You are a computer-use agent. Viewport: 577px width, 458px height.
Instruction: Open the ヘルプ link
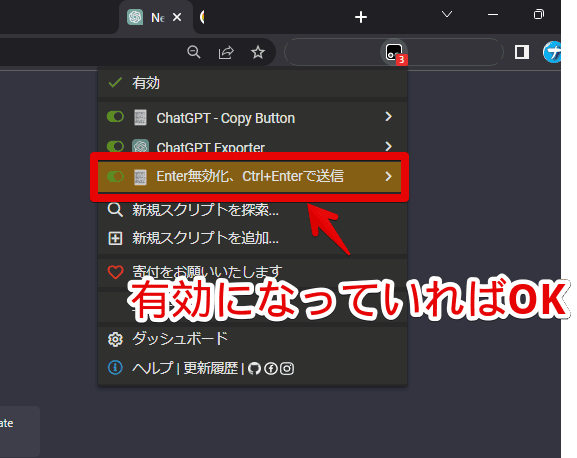pyautogui.click(x=152, y=368)
